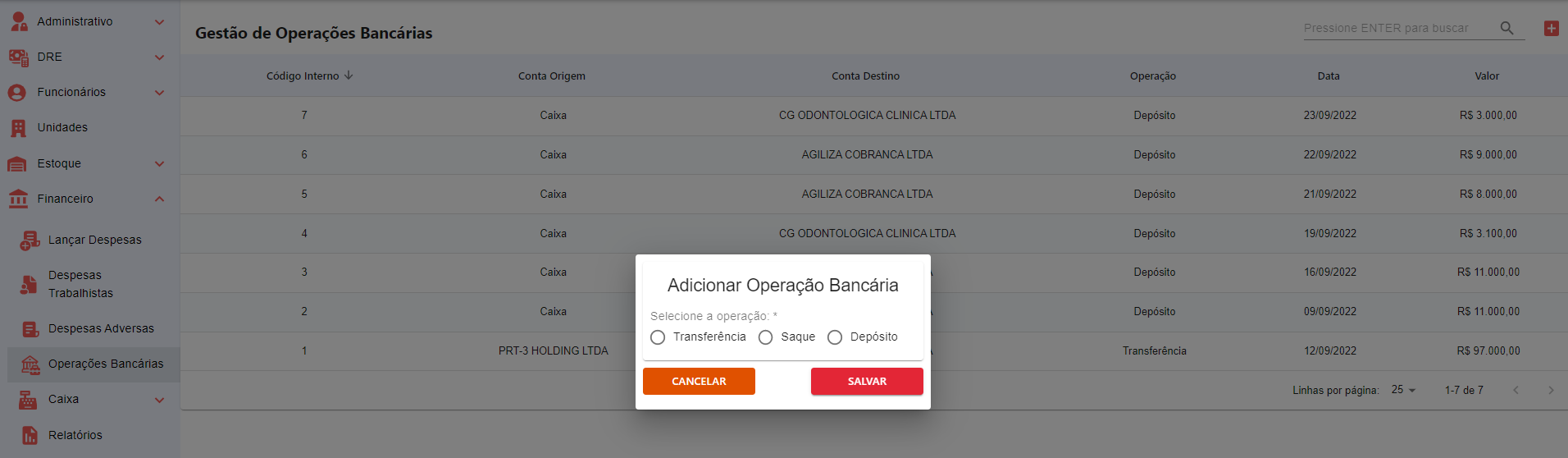
Task: Click the red add operation plus icon
Action: click(x=1551, y=29)
